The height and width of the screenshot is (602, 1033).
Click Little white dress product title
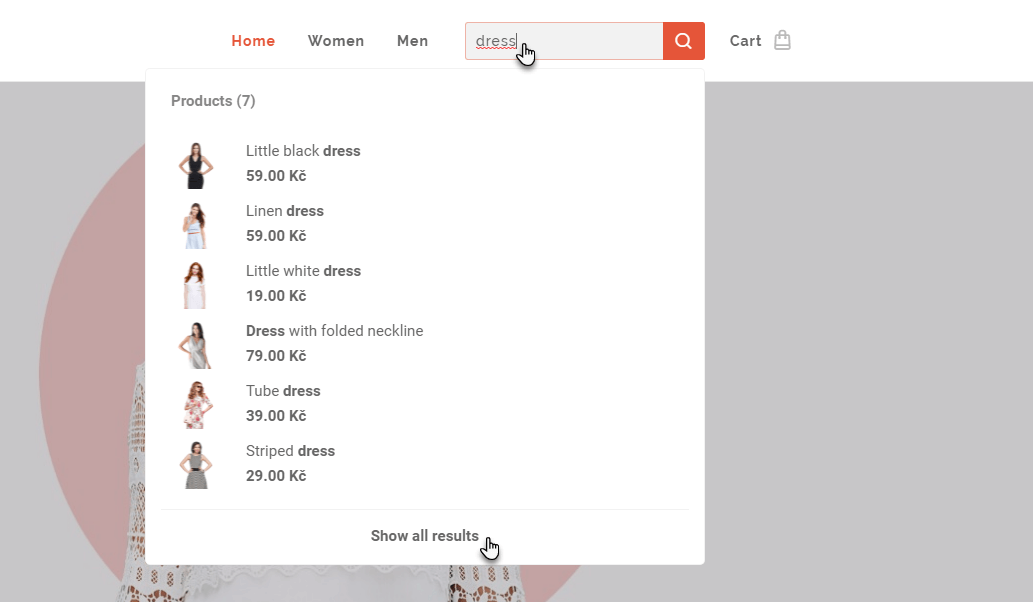(303, 271)
